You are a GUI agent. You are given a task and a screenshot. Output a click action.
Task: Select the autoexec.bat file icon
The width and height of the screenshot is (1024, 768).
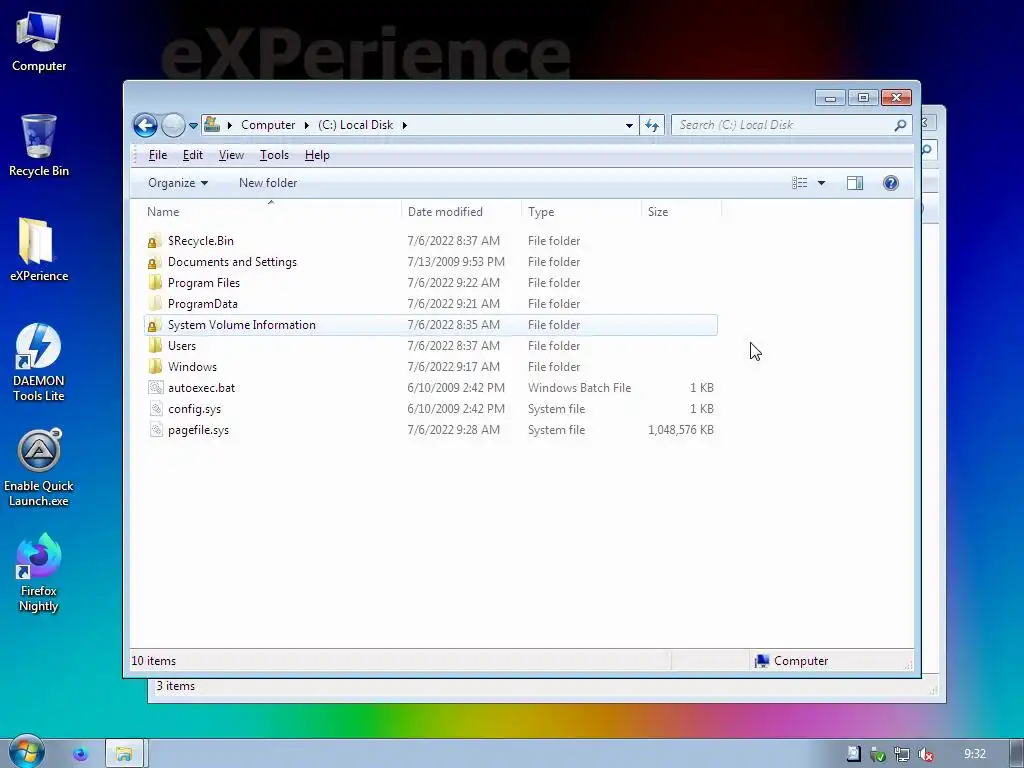click(x=155, y=387)
